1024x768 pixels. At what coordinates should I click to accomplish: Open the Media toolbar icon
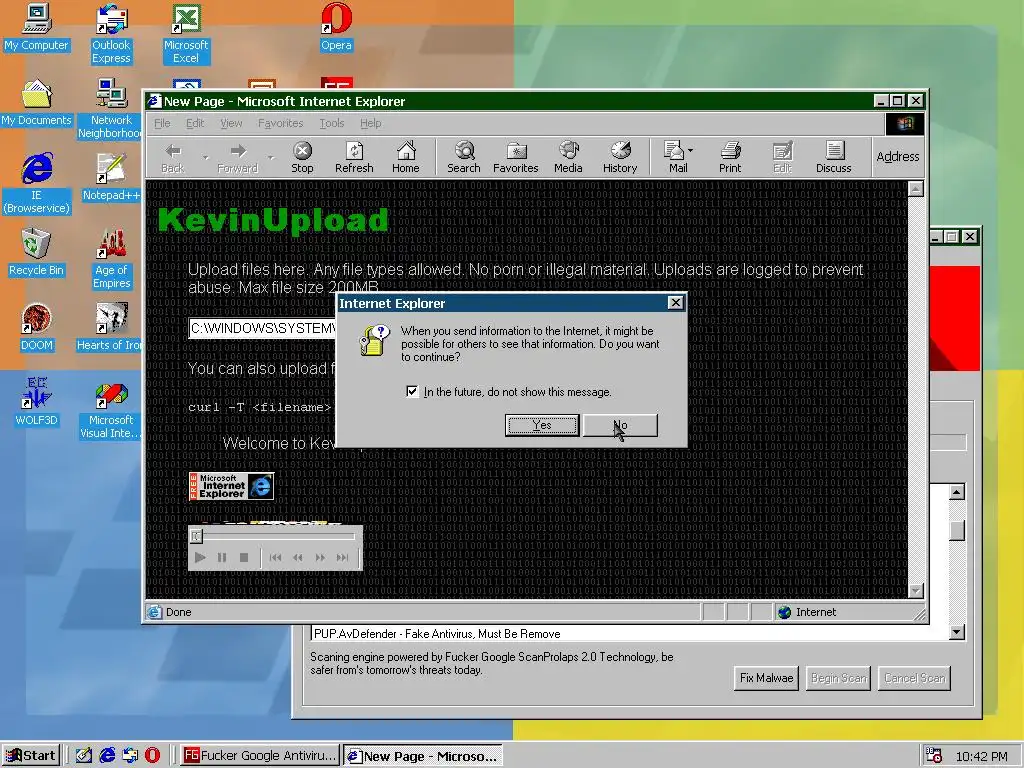click(568, 157)
